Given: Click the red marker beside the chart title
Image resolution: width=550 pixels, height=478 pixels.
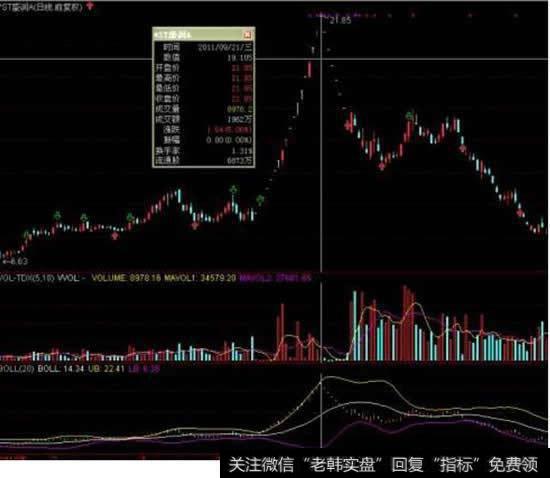Looking at the screenshot, I should (x=90, y=6).
